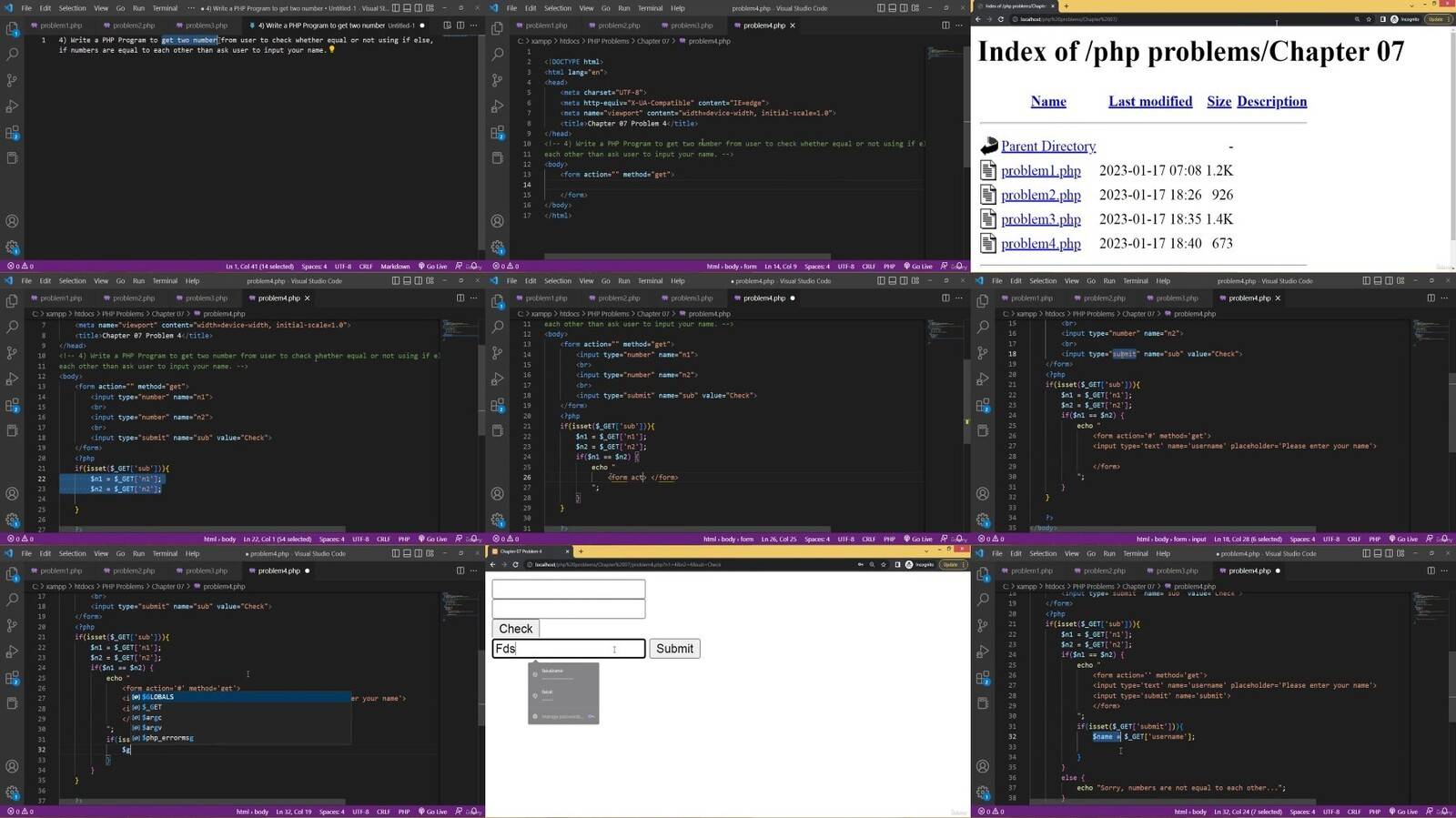The height and width of the screenshot is (818, 1456).
Task: Open new tab beside Chapter 07 Problem 4 tab
Action: (581, 551)
